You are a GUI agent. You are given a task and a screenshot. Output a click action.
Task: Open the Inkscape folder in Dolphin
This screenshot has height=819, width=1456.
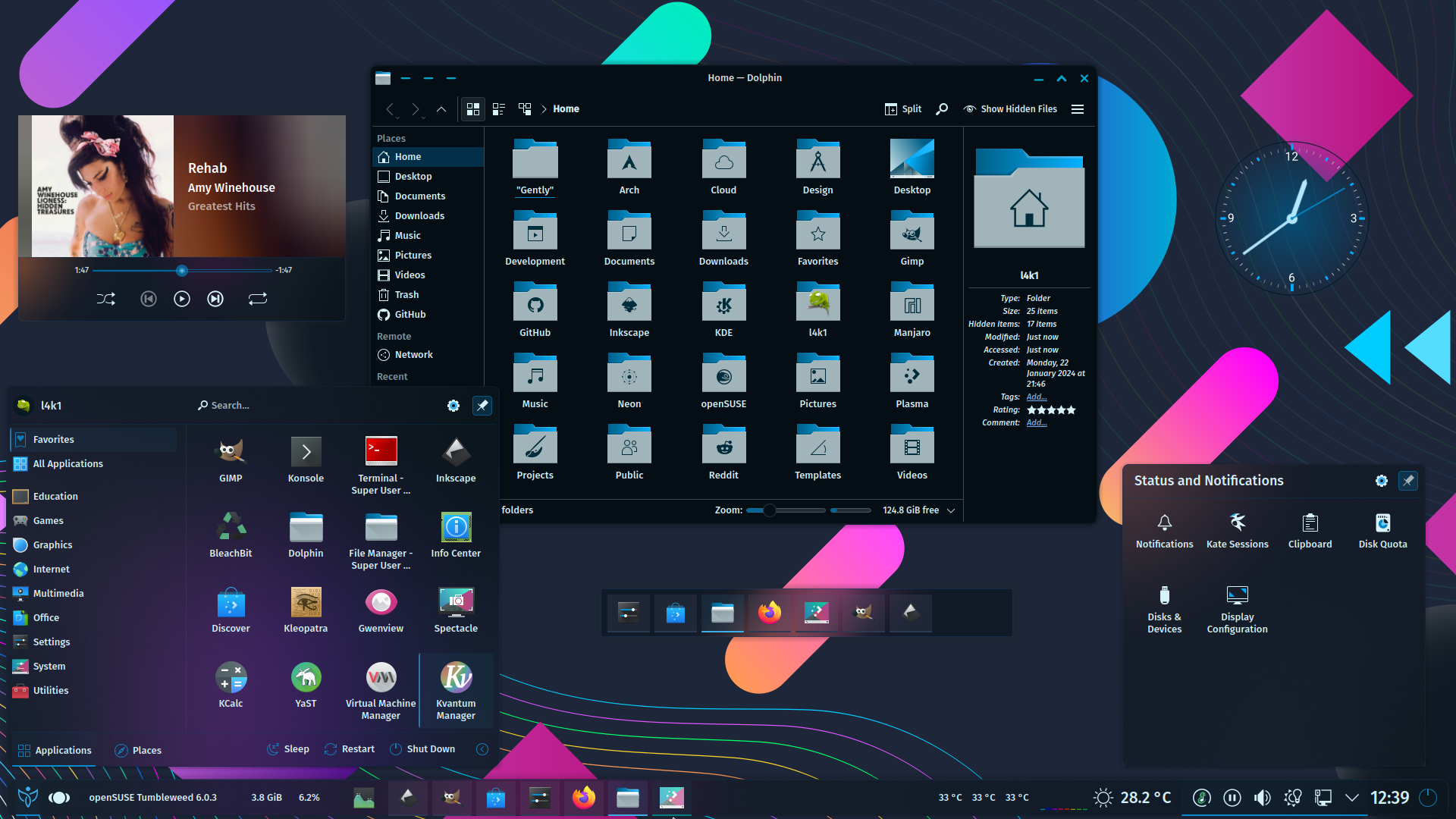tap(629, 310)
